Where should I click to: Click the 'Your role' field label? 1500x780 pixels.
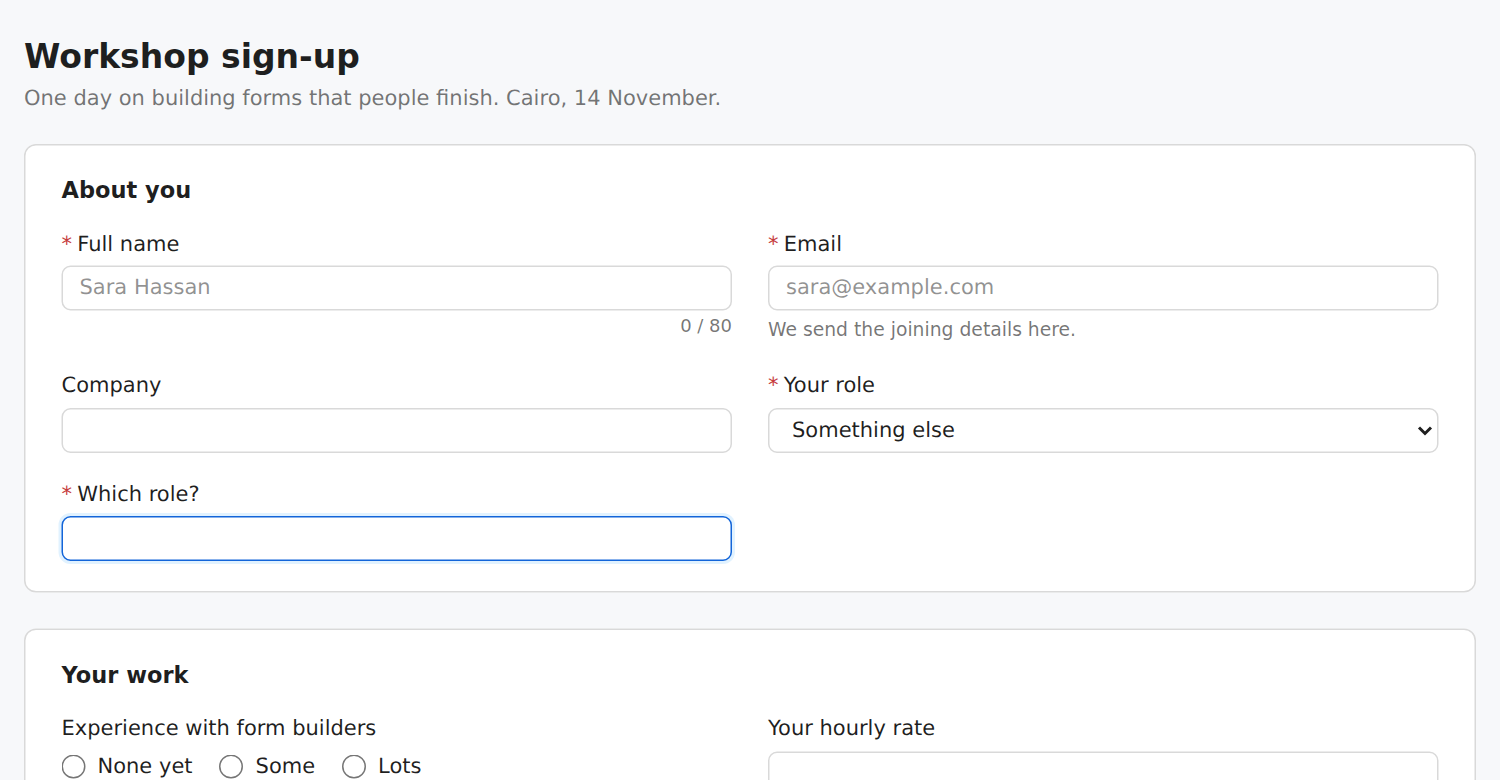(x=829, y=385)
